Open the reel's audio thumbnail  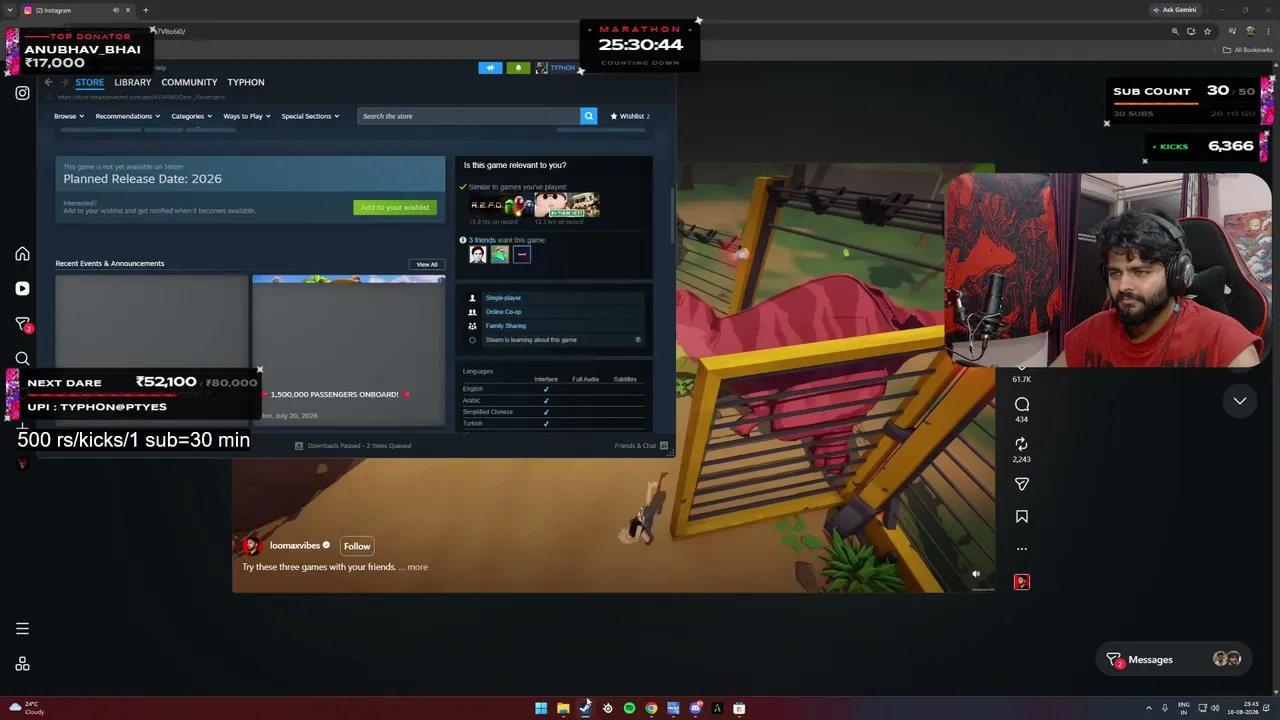click(x=1022, y=582)
